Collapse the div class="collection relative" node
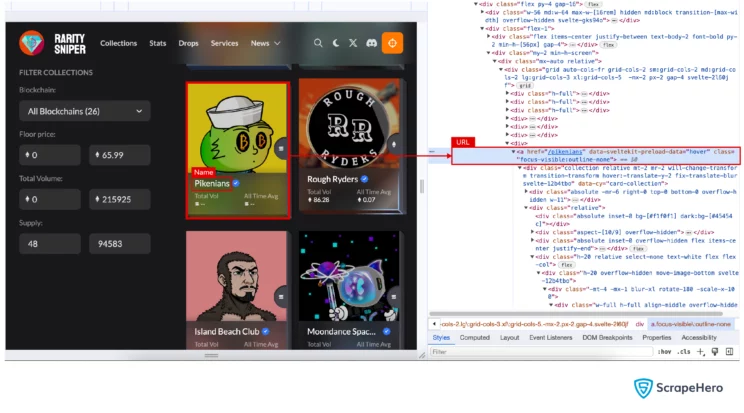This screenshot has width=744, height=413. [x=520, y=168]
